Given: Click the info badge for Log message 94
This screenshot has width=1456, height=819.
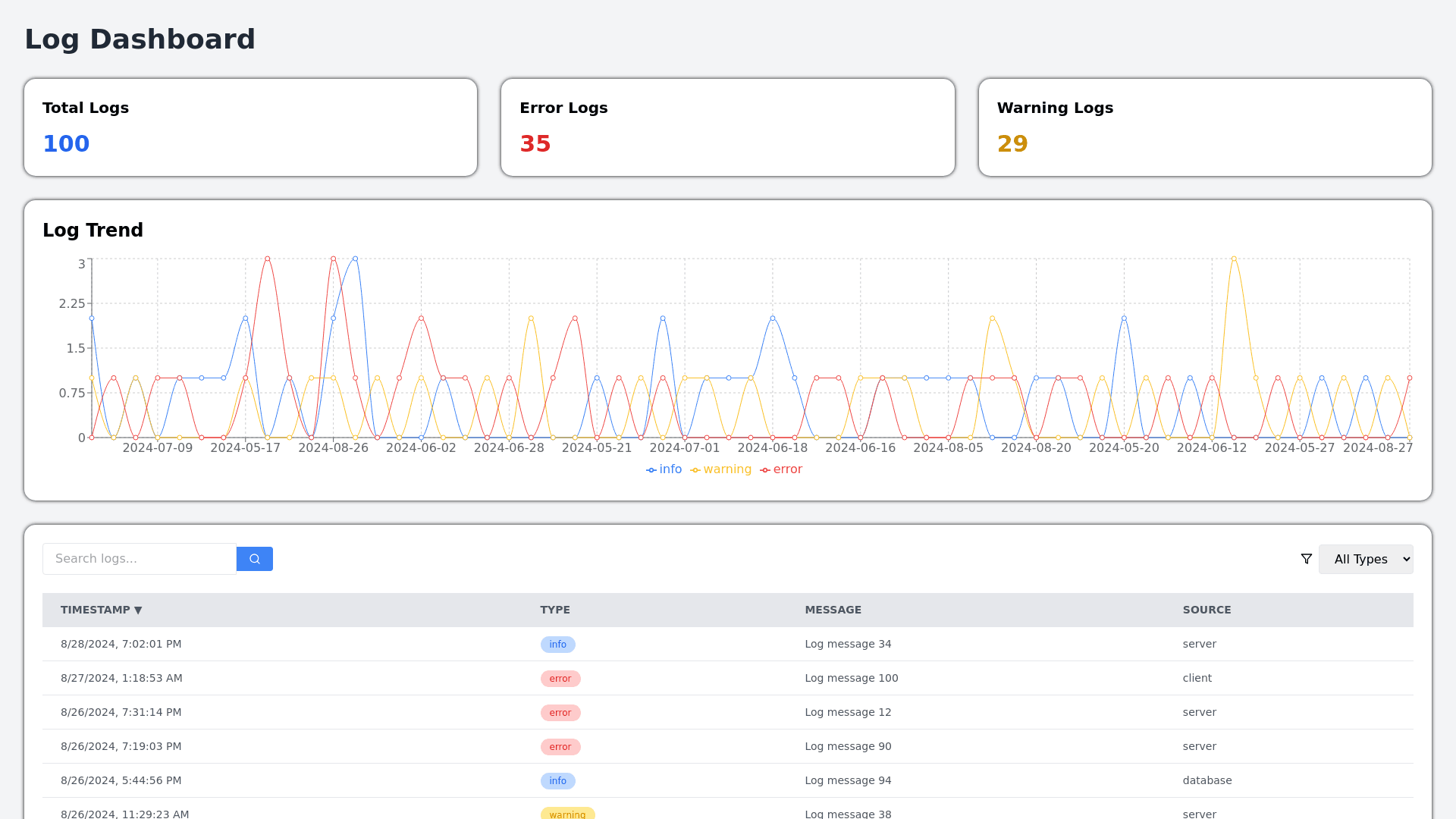Looking at the screenshot, I should 557,781.
